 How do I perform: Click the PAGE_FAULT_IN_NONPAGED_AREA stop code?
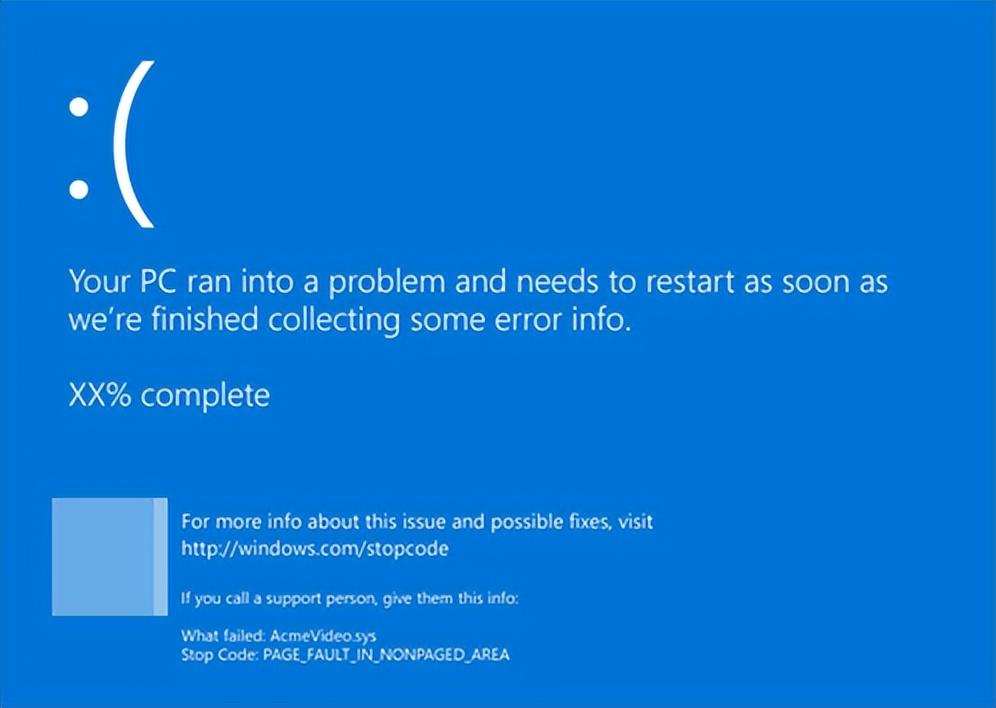386,655
